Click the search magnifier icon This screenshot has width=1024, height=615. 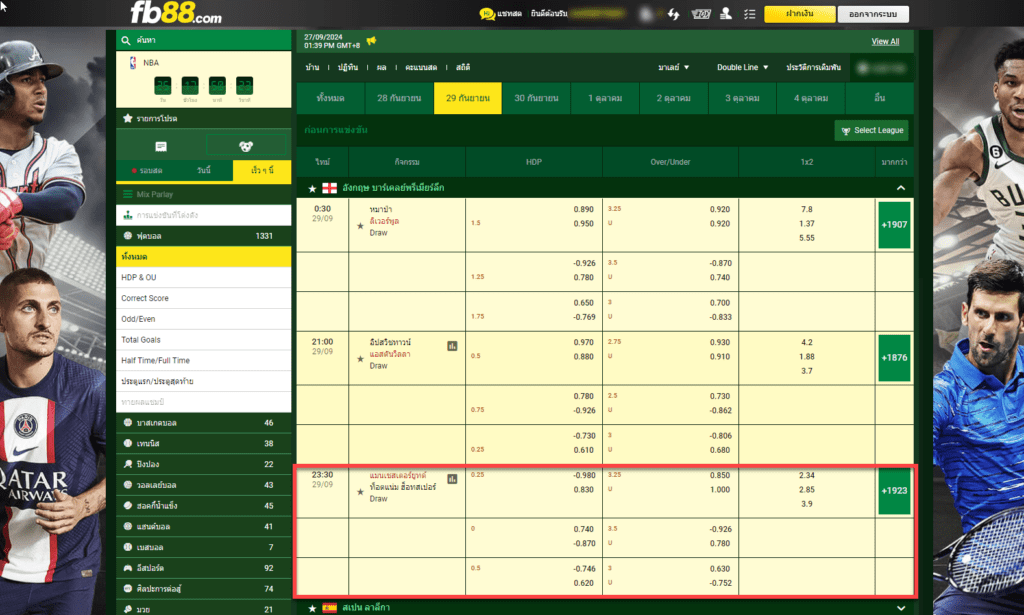pos(125,40)
